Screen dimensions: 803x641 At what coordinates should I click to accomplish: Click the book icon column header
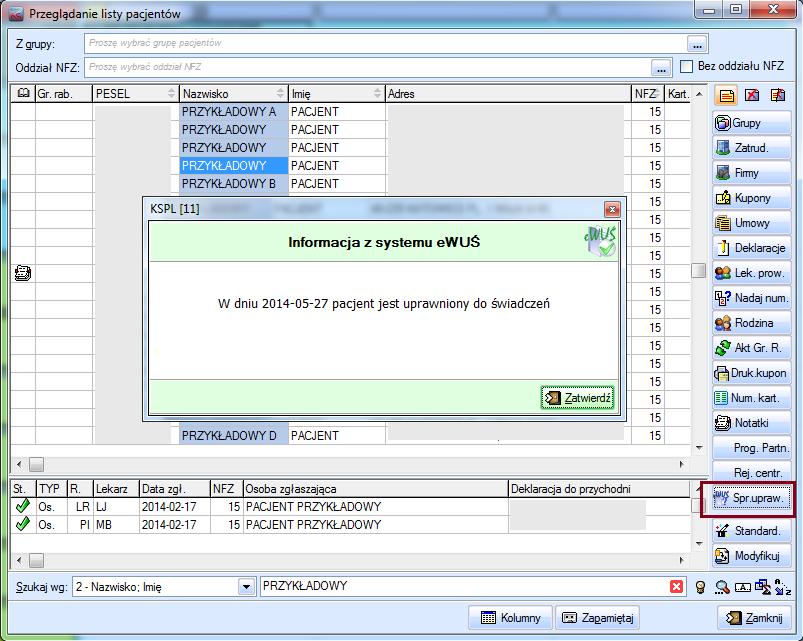coord(23,94)
